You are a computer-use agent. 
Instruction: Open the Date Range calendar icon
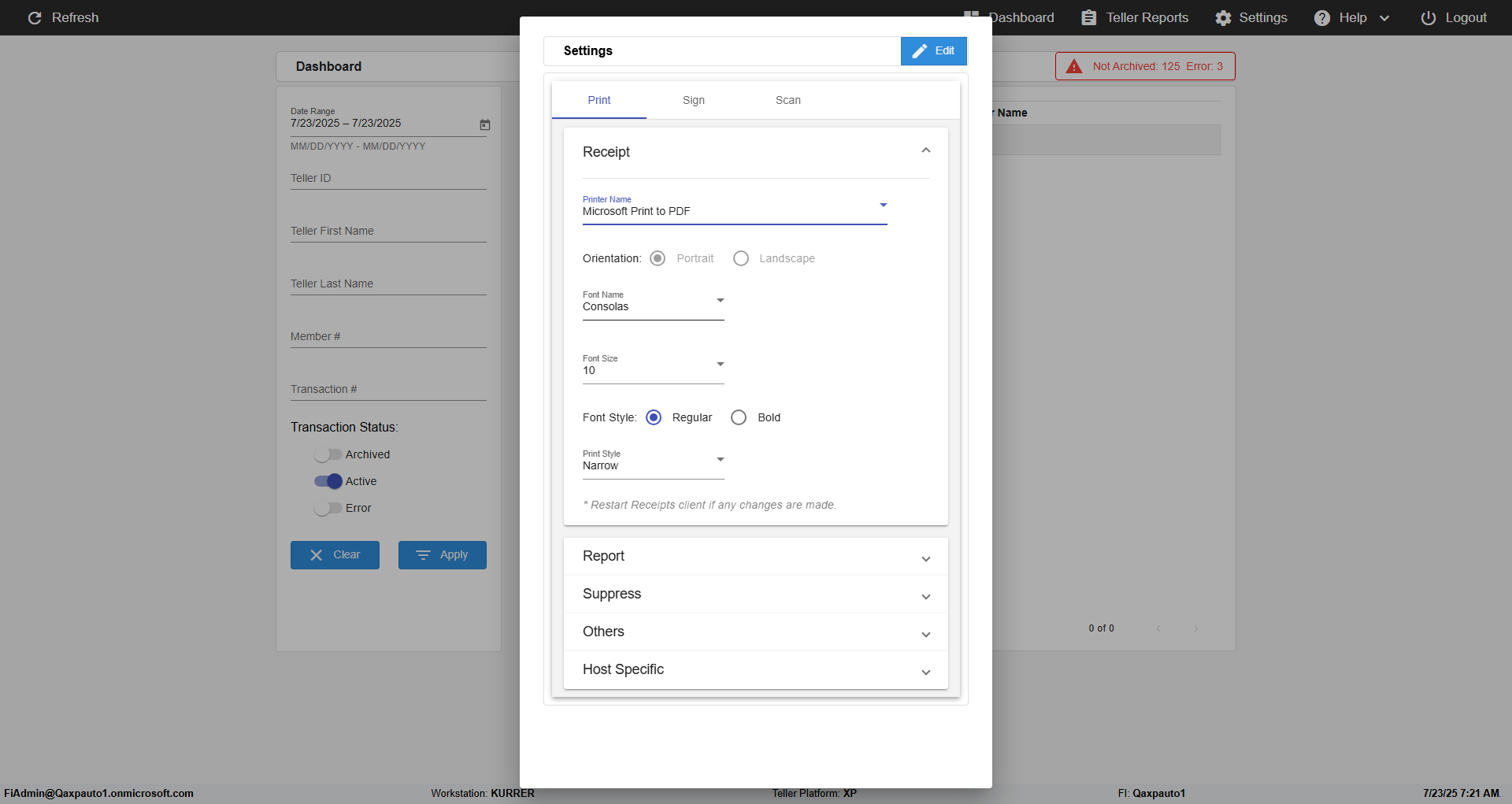(x=485, y=124)
